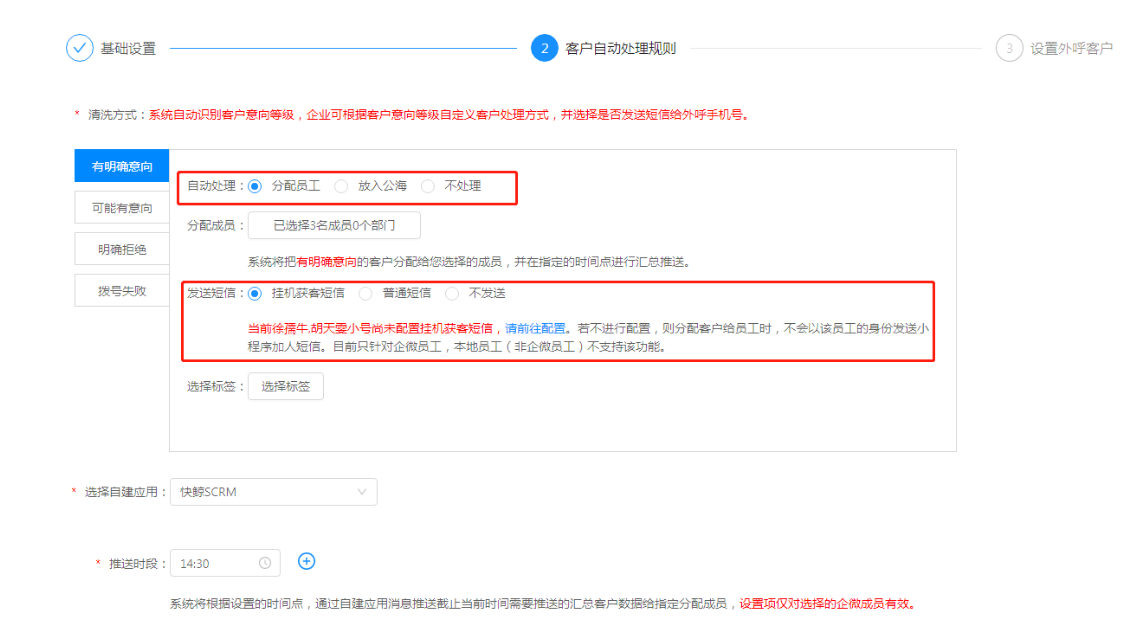Image resolution: width=1143 pixels, height=633 pixels.
Task: Select 挂机获客短信 radio option
Action: point(254,293)
